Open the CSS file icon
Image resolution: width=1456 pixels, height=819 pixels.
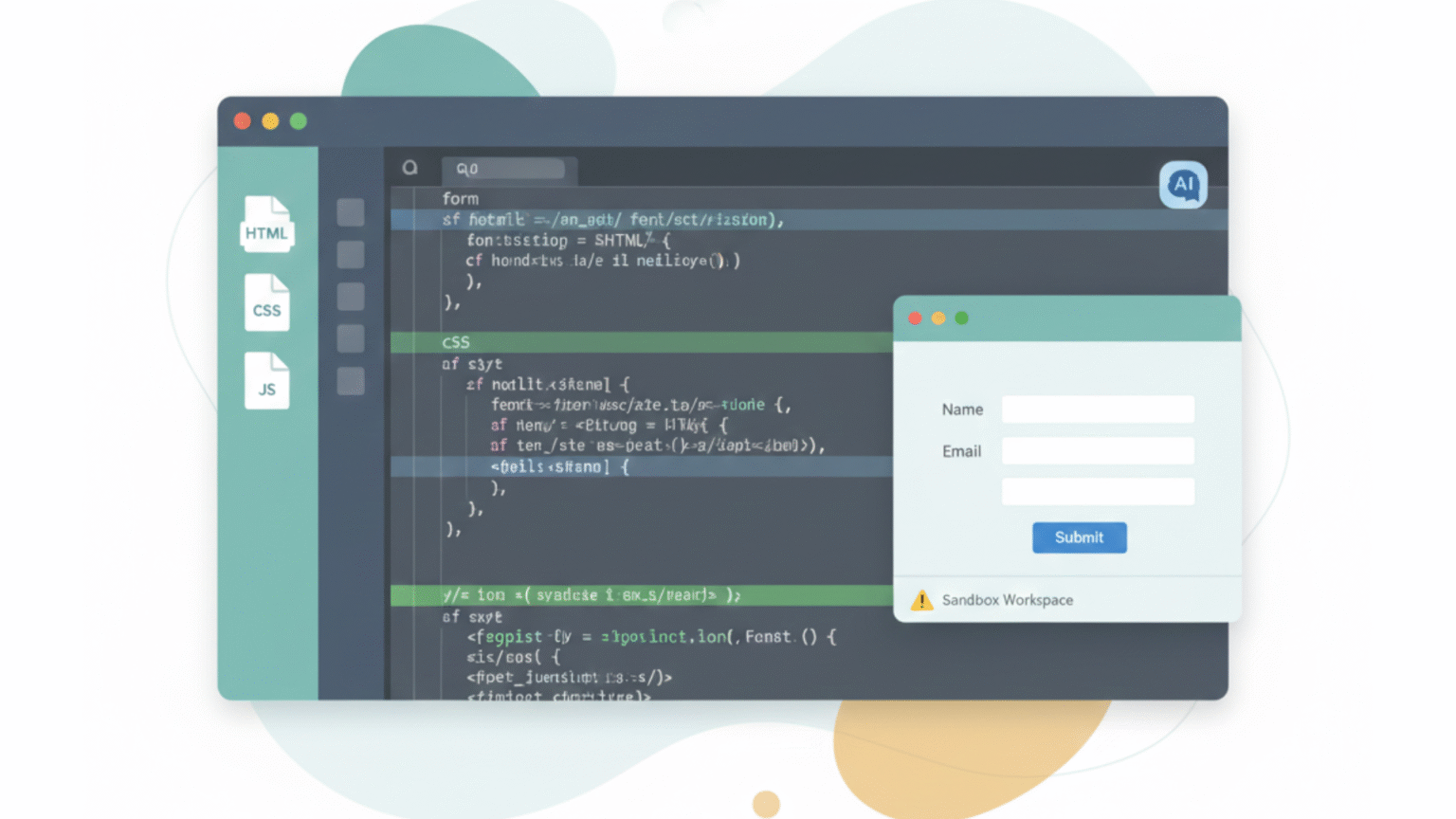(266, 302)
